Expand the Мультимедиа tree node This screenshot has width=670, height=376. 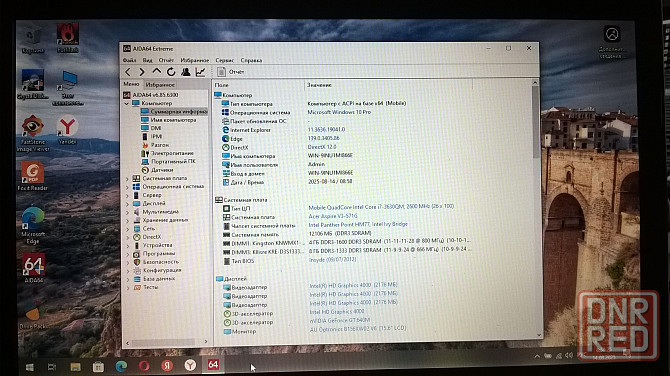(127, 212)
